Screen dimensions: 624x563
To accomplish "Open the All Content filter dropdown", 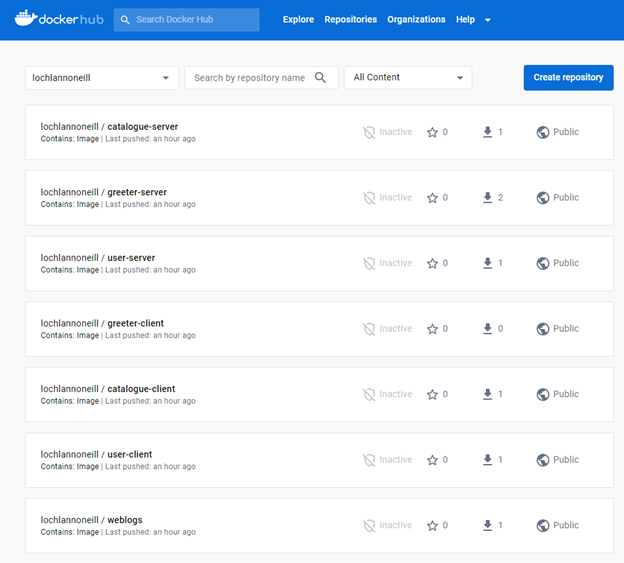I will click(x=408, y=78).
